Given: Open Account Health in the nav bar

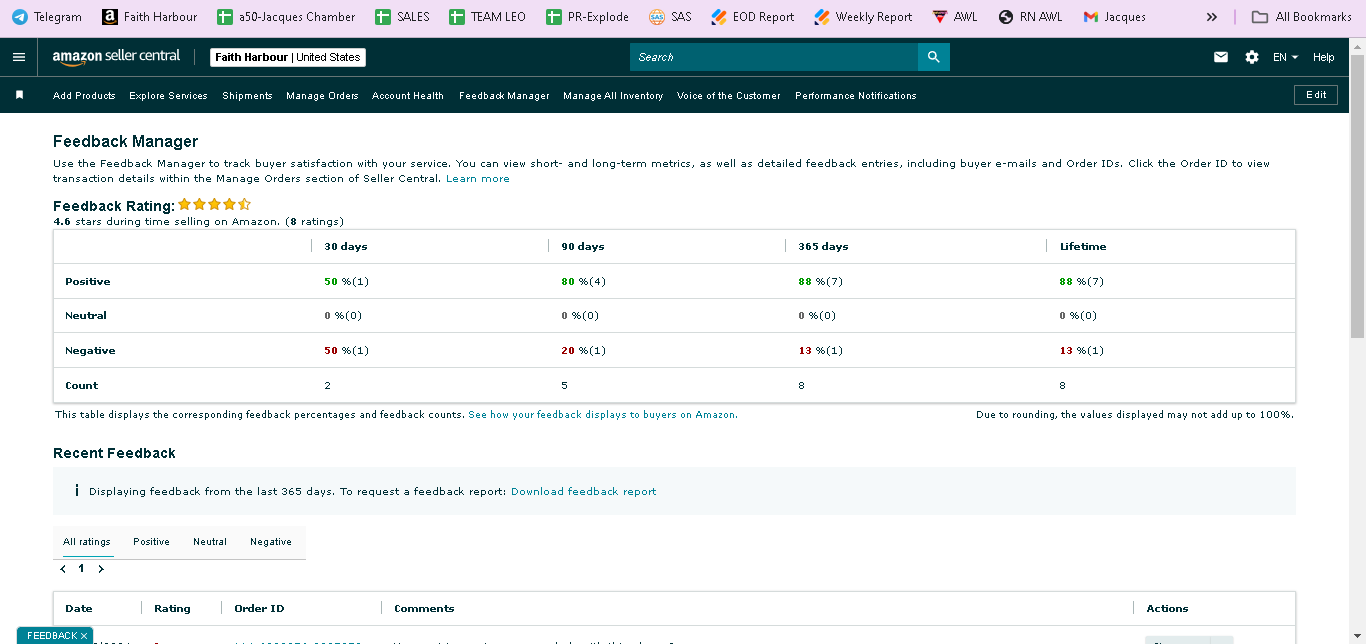Looking at the screenshot, I should [x=408, y=96].
